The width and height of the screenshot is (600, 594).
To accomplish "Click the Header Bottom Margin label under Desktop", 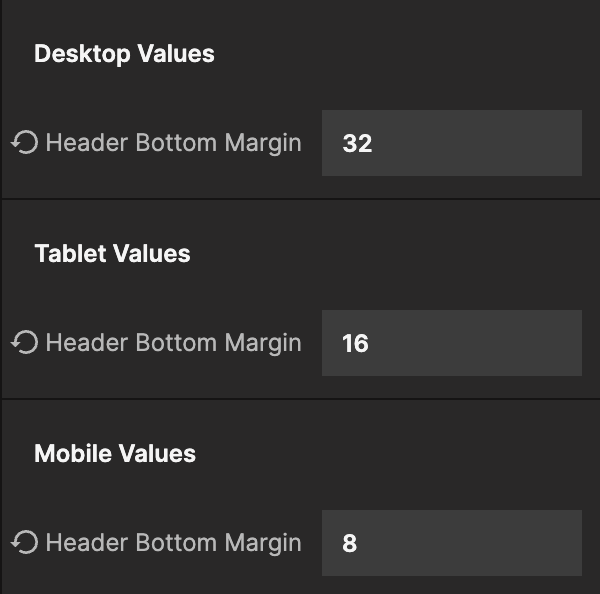I will point(173,143).
